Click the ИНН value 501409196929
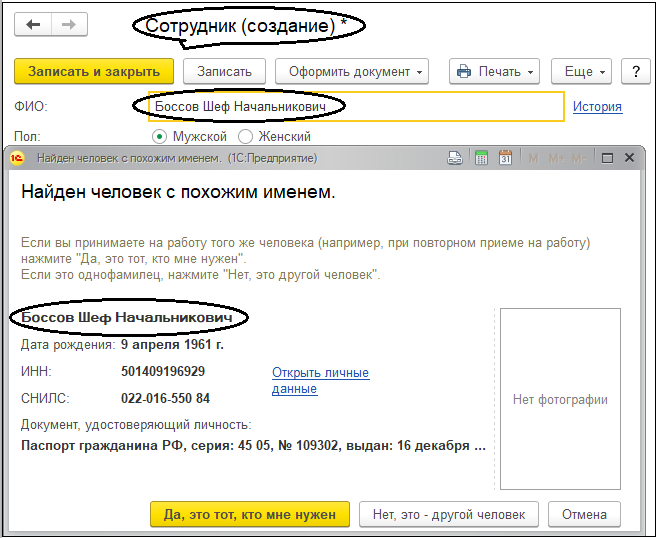This screenshot has height=538, width=658. coord(163,371)
